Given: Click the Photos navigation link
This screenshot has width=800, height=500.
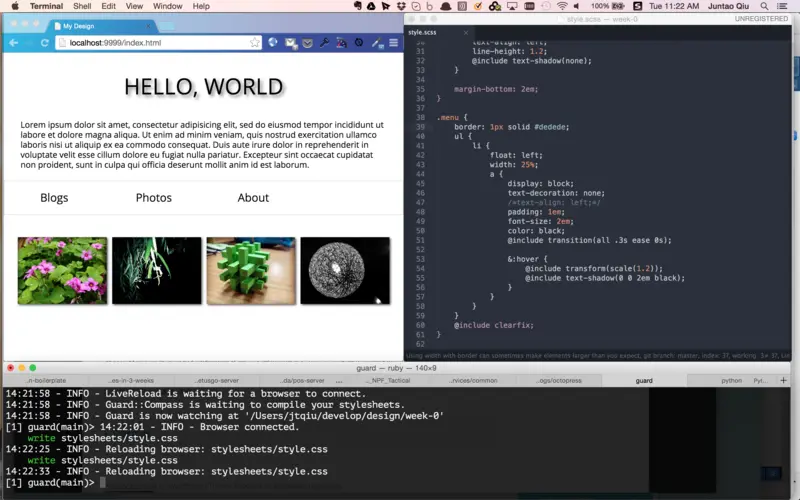Looking at the screenshot, I should pyautogui.click(x=154, y=198).
